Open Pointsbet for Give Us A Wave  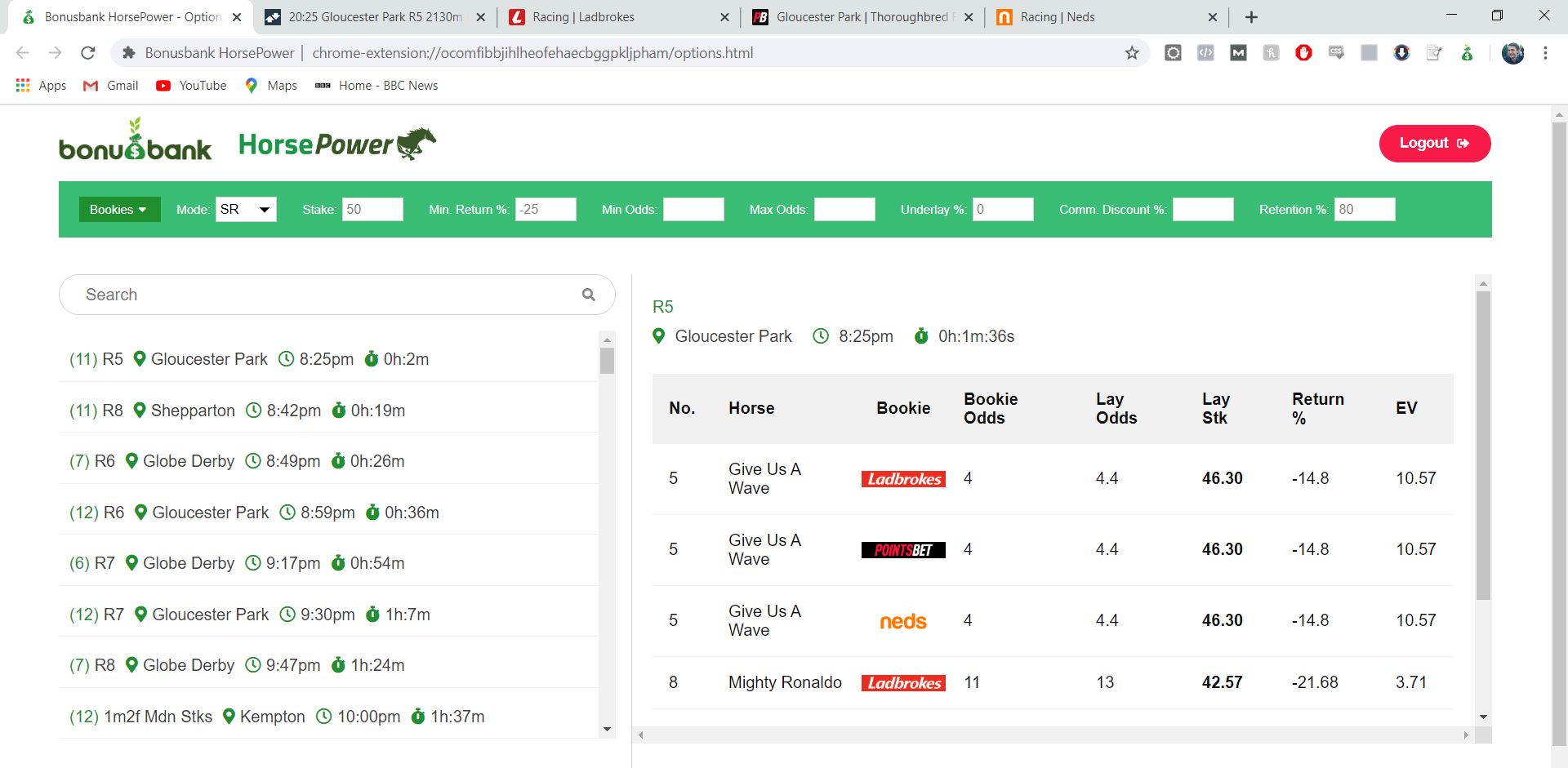point(903,549)
